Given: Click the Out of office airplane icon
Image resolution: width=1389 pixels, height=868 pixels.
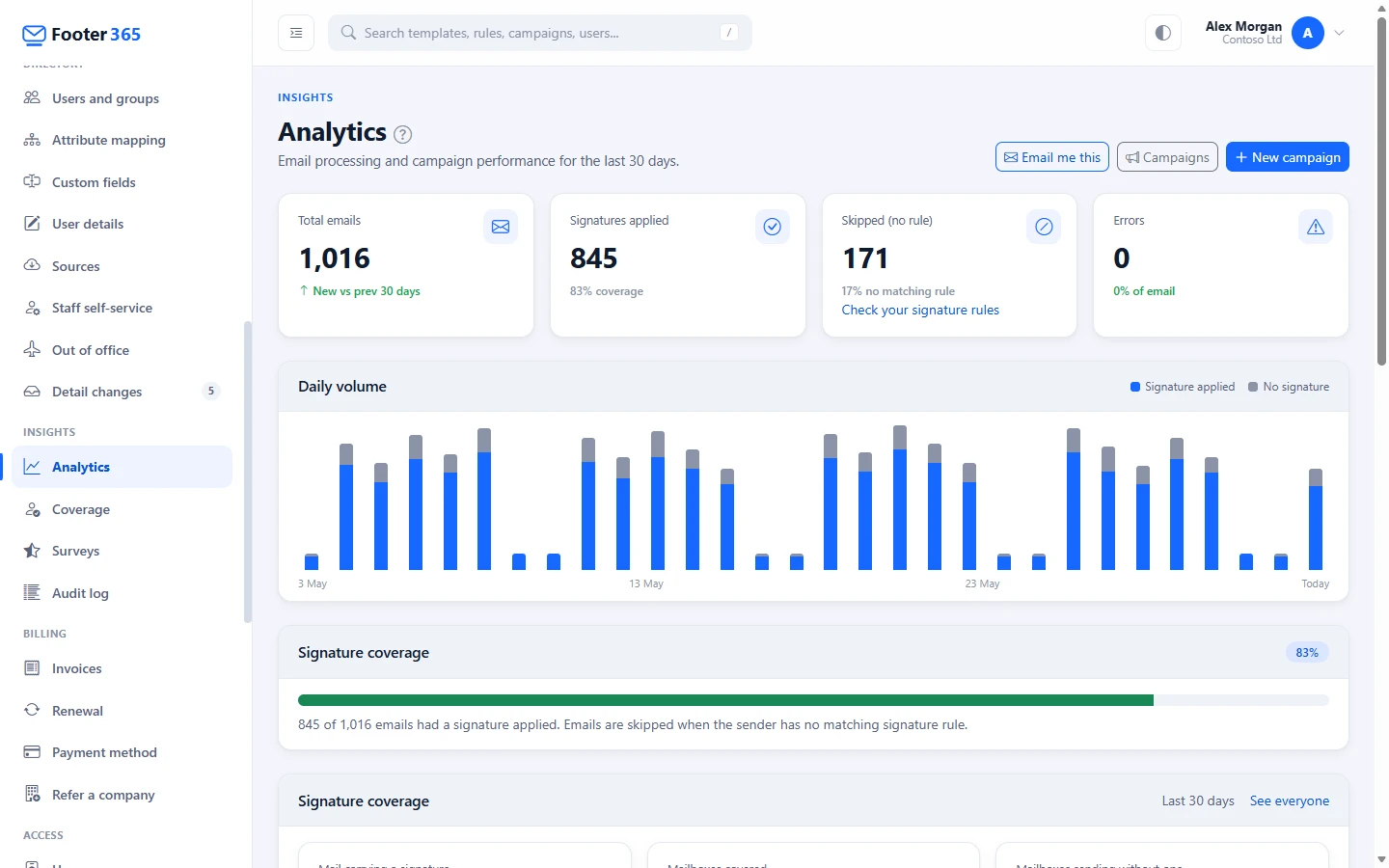Looking at the screenshot, I should click(x=32, y=349).
